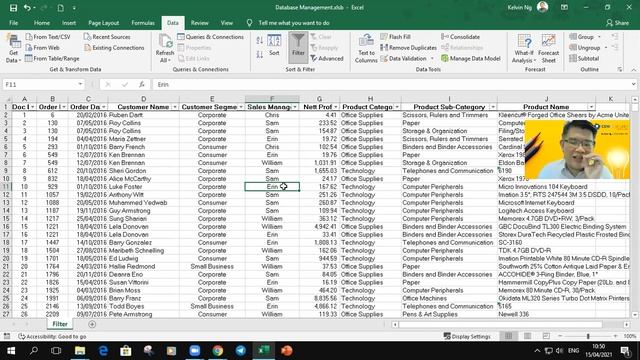Open Order Date filter dropdown

click(x=104, y=107)
